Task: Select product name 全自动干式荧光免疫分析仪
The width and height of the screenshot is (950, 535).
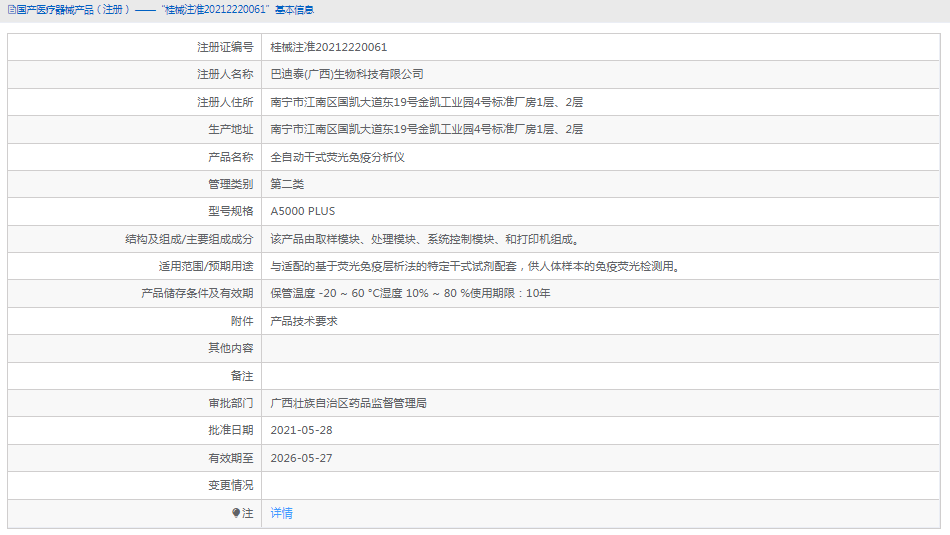Action: click(x=337, y=158)
